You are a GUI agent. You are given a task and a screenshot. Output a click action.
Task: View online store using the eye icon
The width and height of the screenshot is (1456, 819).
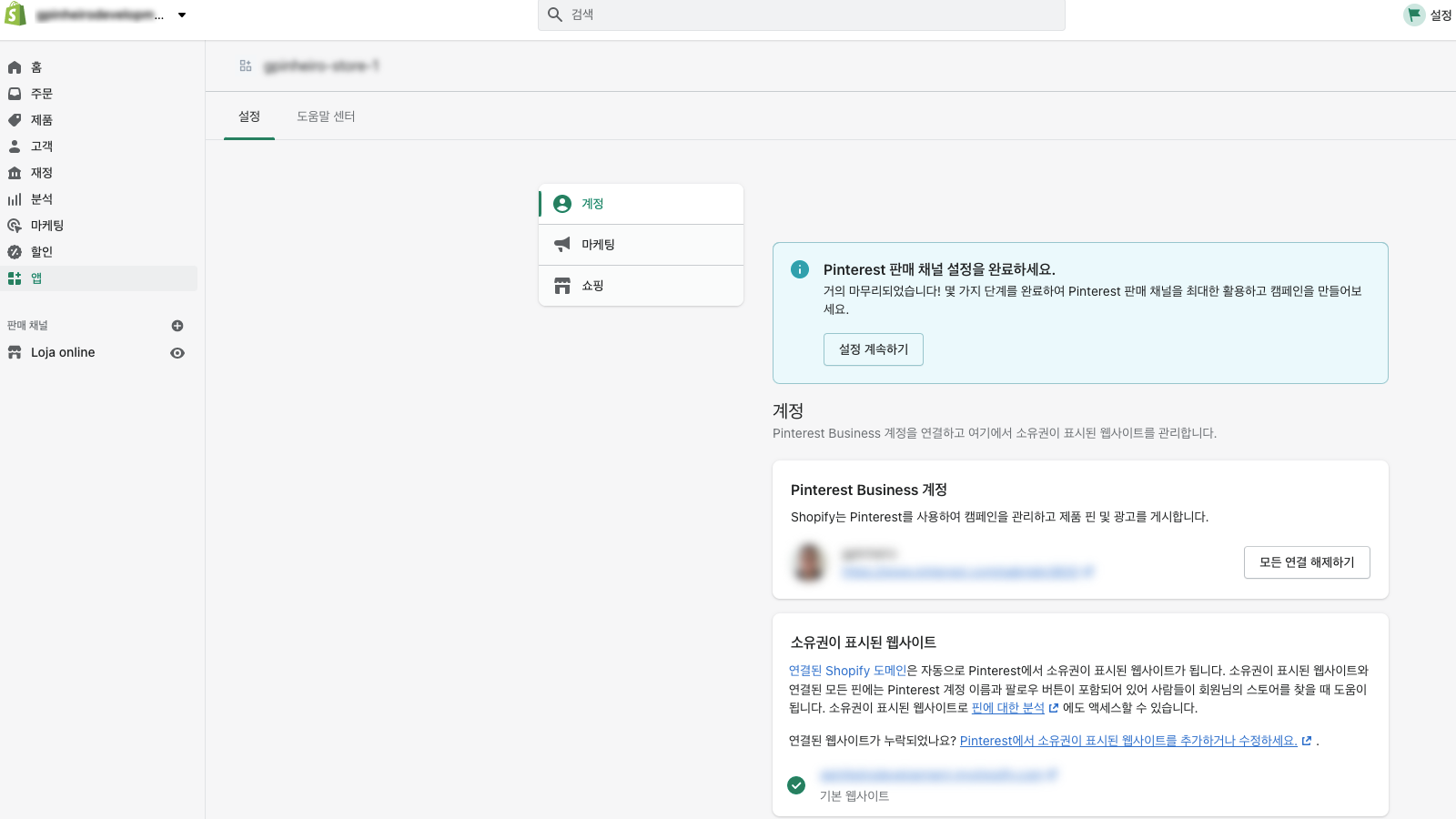177,353
